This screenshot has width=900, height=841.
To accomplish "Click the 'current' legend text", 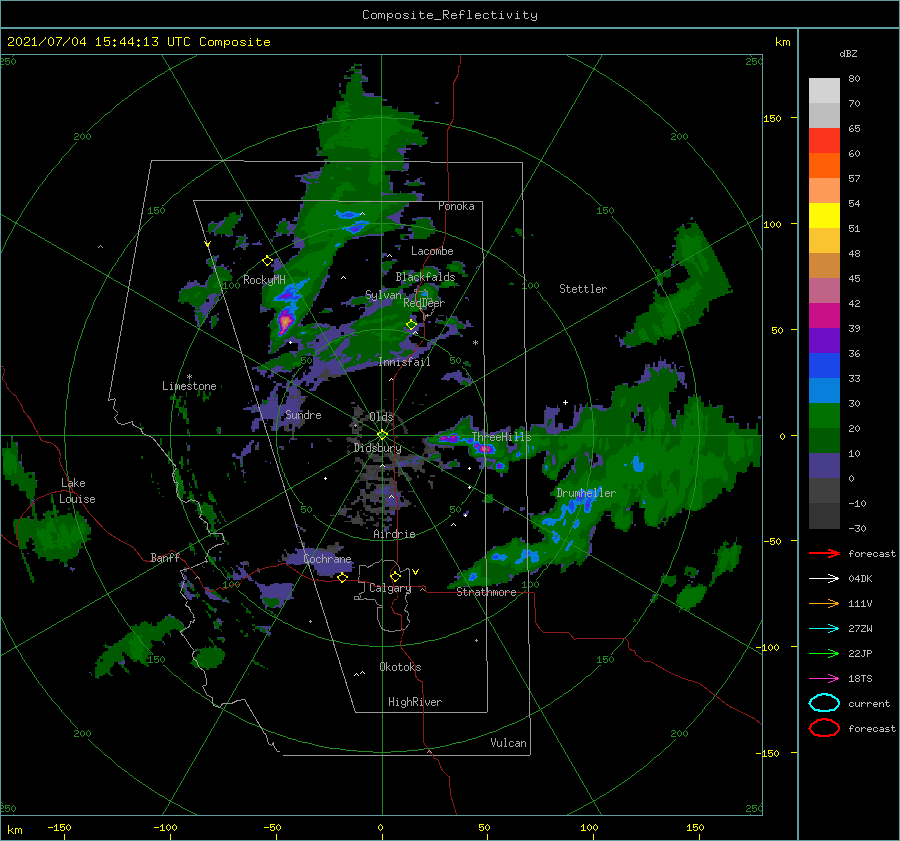I will 869,703.
